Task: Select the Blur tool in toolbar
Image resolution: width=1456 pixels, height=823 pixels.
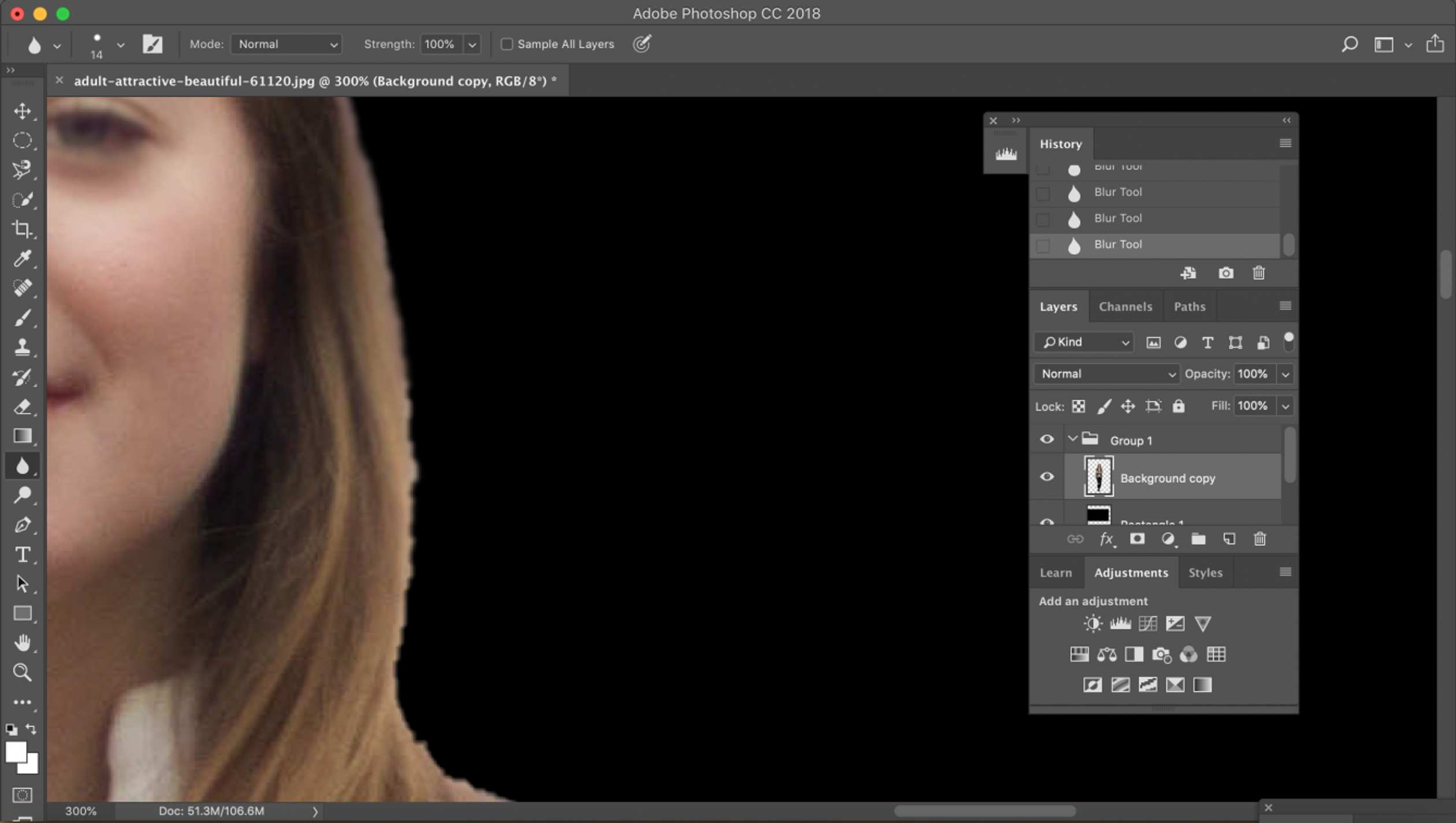Action: 22,466
